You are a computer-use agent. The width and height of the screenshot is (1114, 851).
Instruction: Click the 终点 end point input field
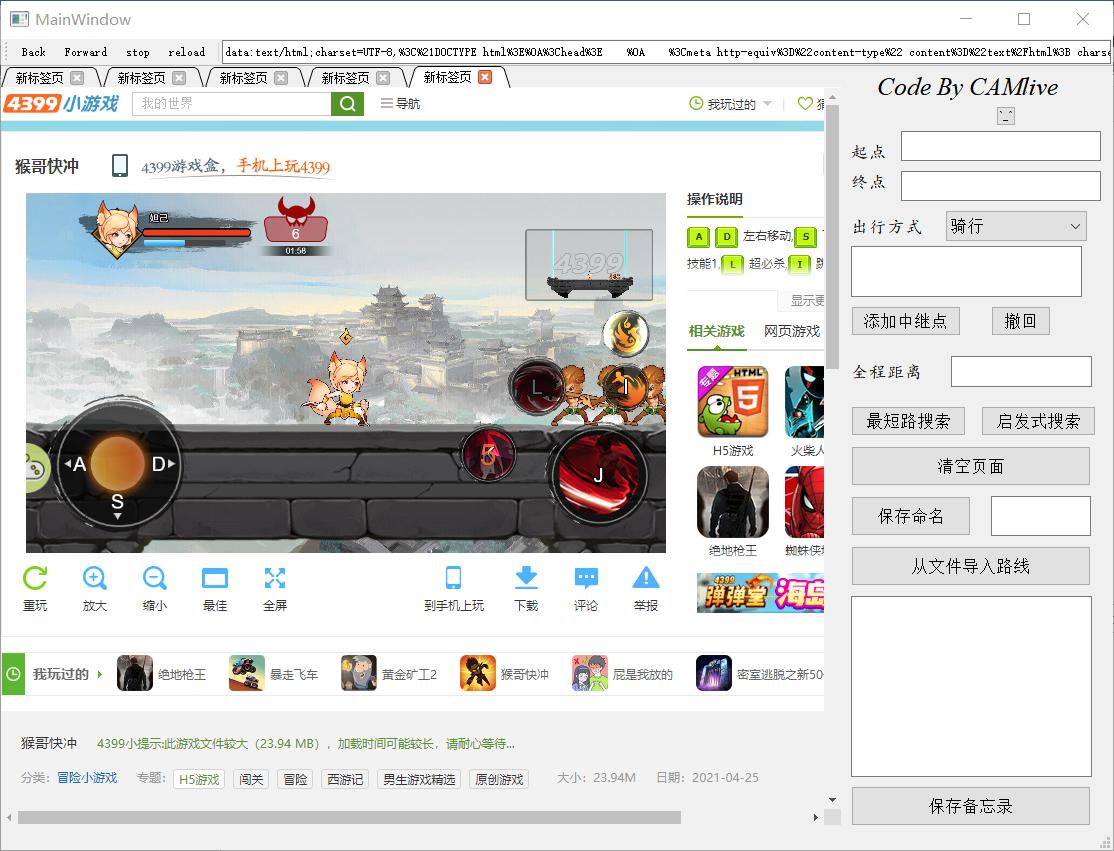click(1000, 186)
